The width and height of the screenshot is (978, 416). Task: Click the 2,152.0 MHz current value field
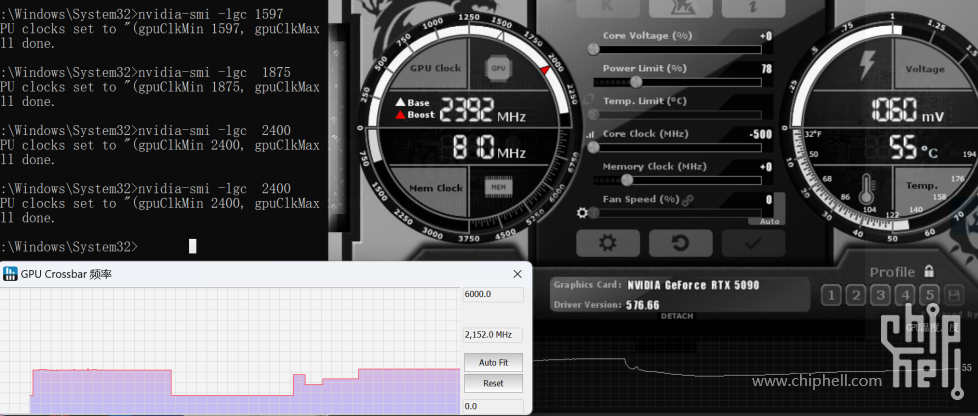pos(493,335)
